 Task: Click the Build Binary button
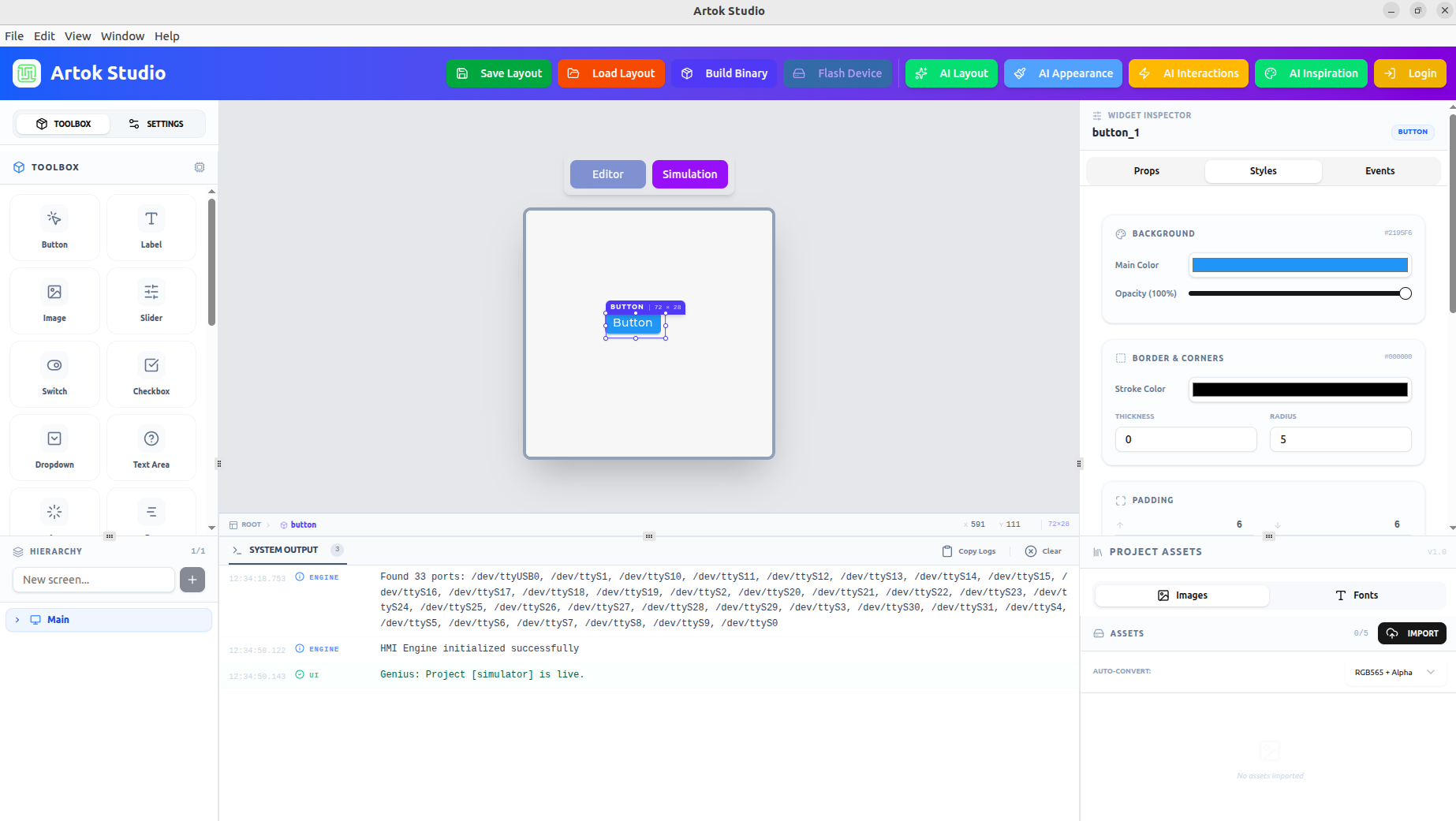(724, 73)
